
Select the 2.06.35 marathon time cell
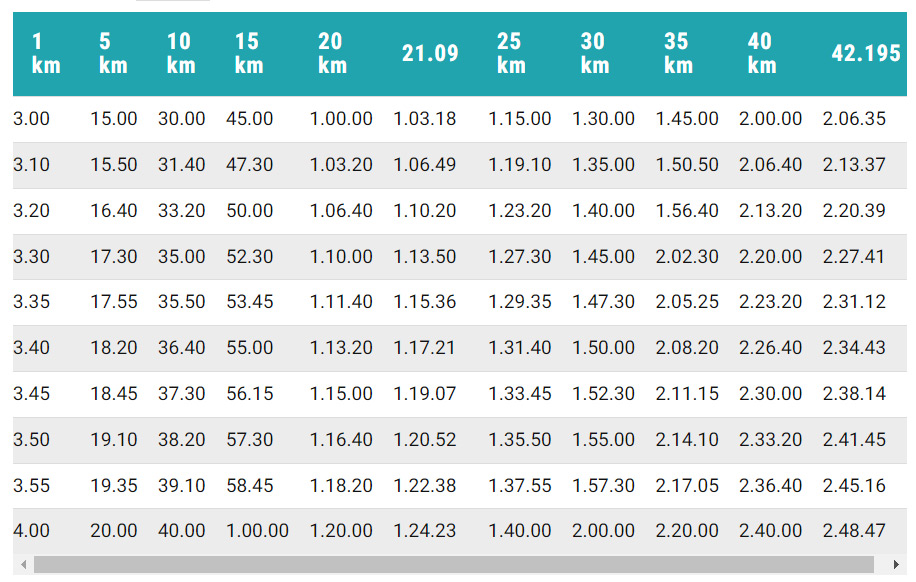[854, 119]
